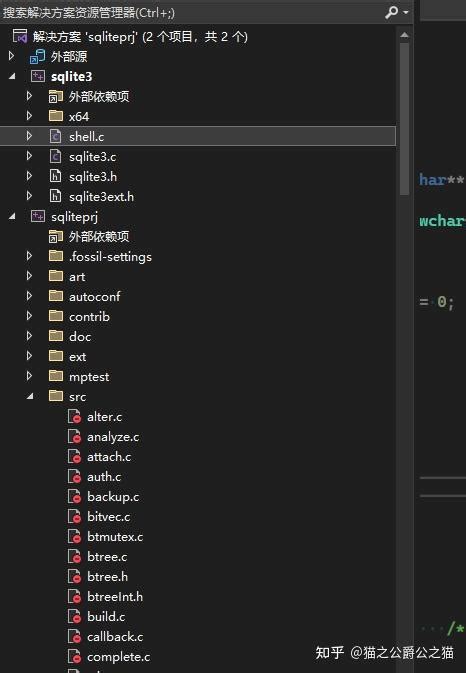Select the complete.c file name
The width and height of the screenshot is (466, 673).
coord(118,657)
